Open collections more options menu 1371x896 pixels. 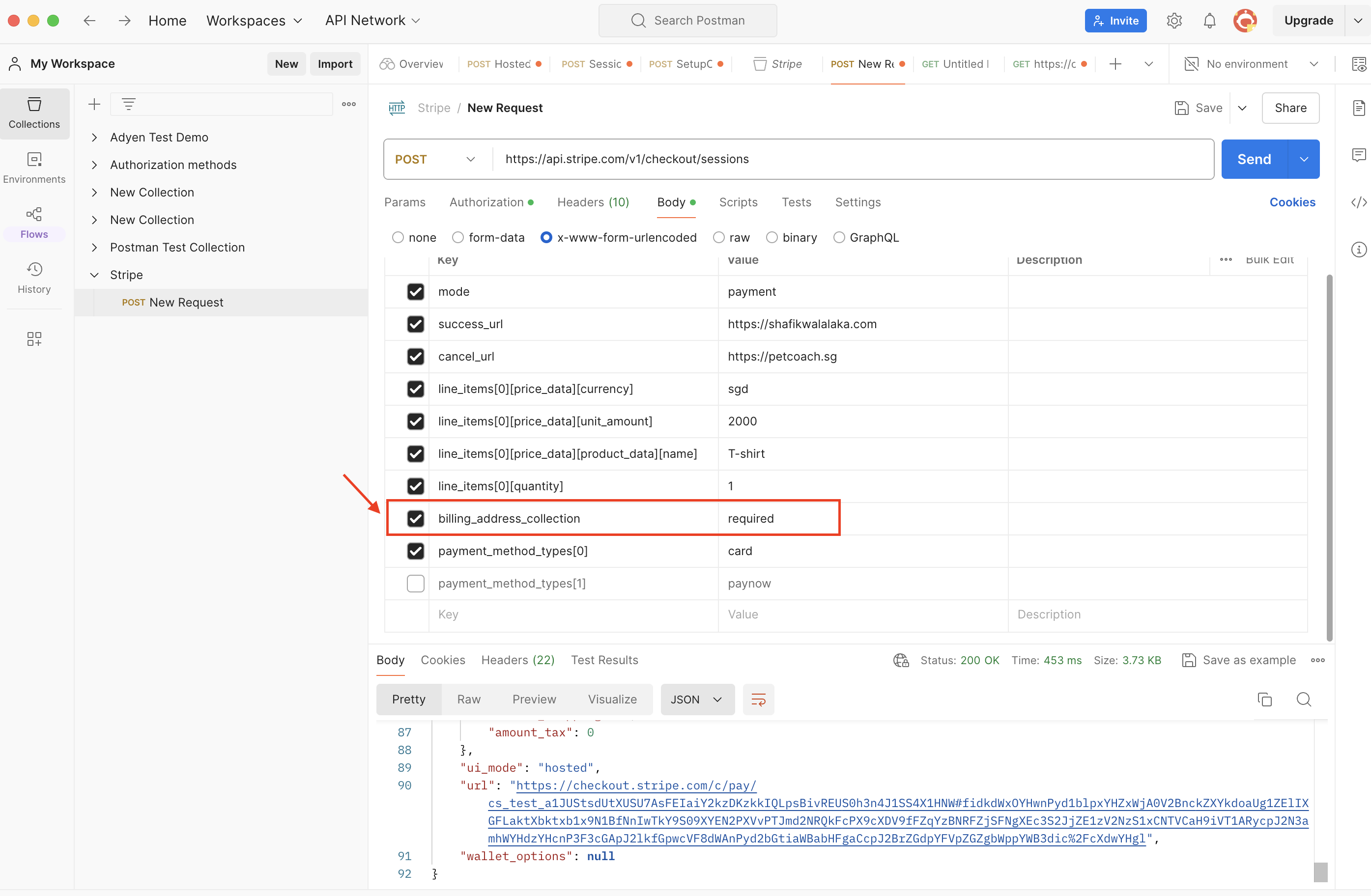pos(348,104)
